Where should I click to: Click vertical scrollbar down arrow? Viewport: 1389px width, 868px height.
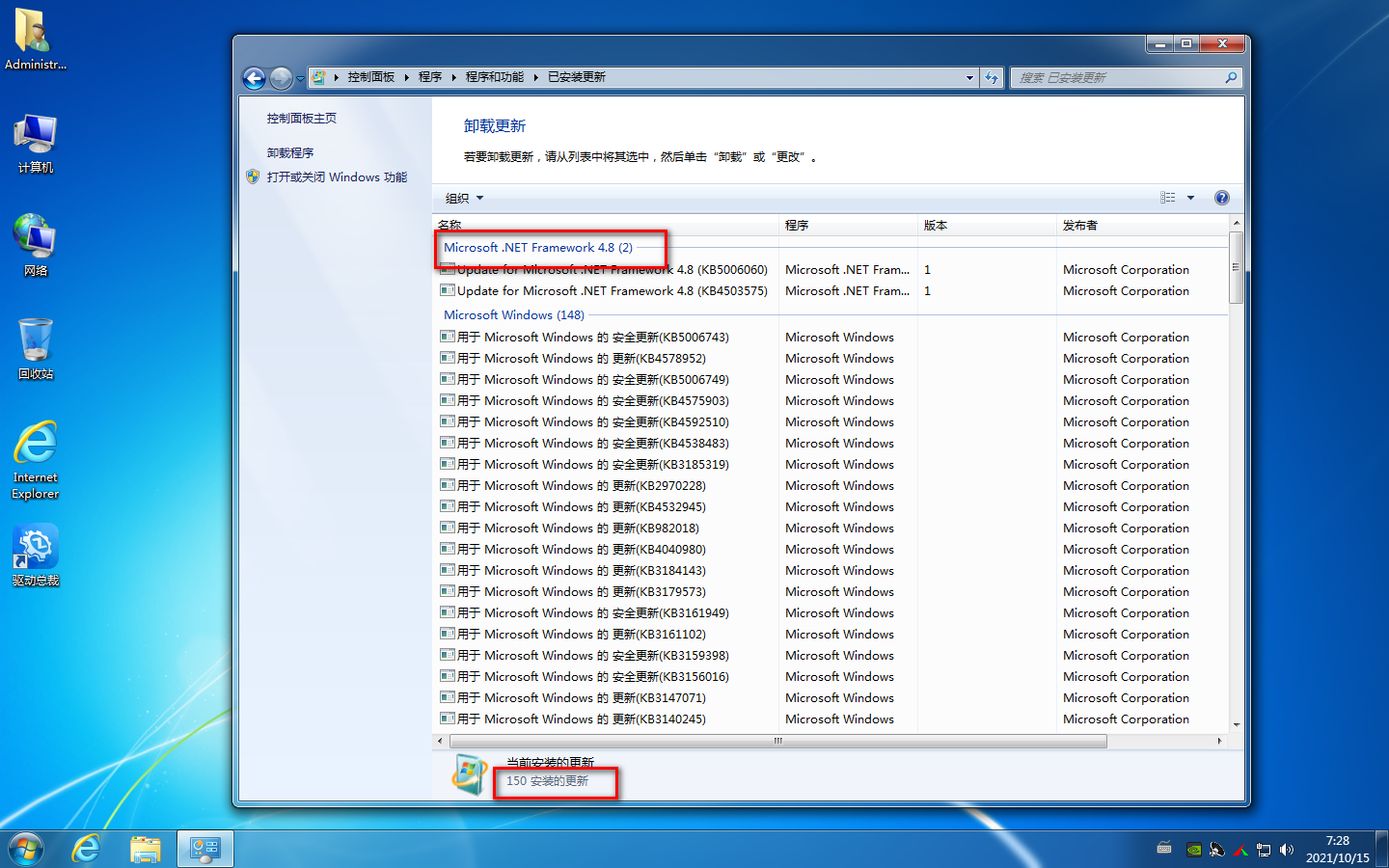click(1236, 724)
